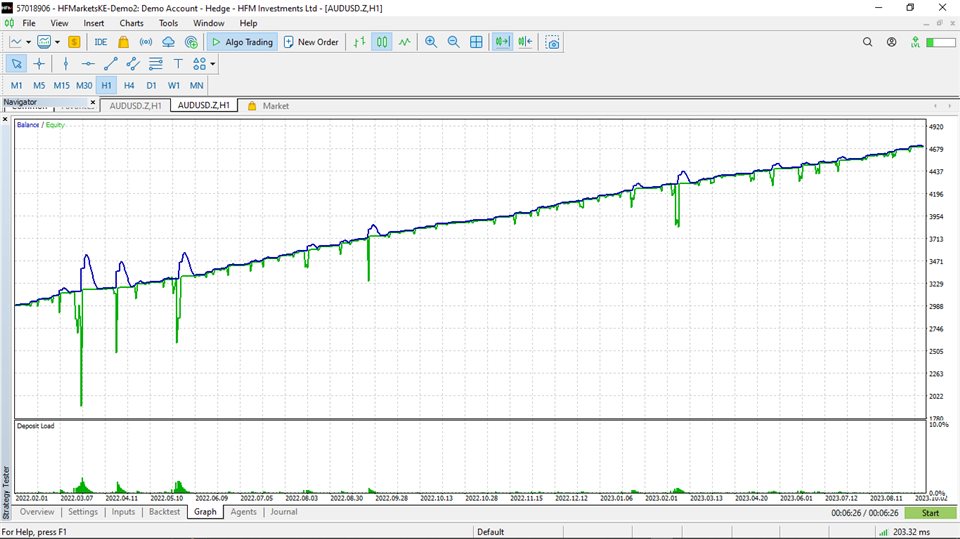The height and width of the screenshot is (539, 960).
Task: Open Strategy Tester Backtest tab
Action: 165,512
